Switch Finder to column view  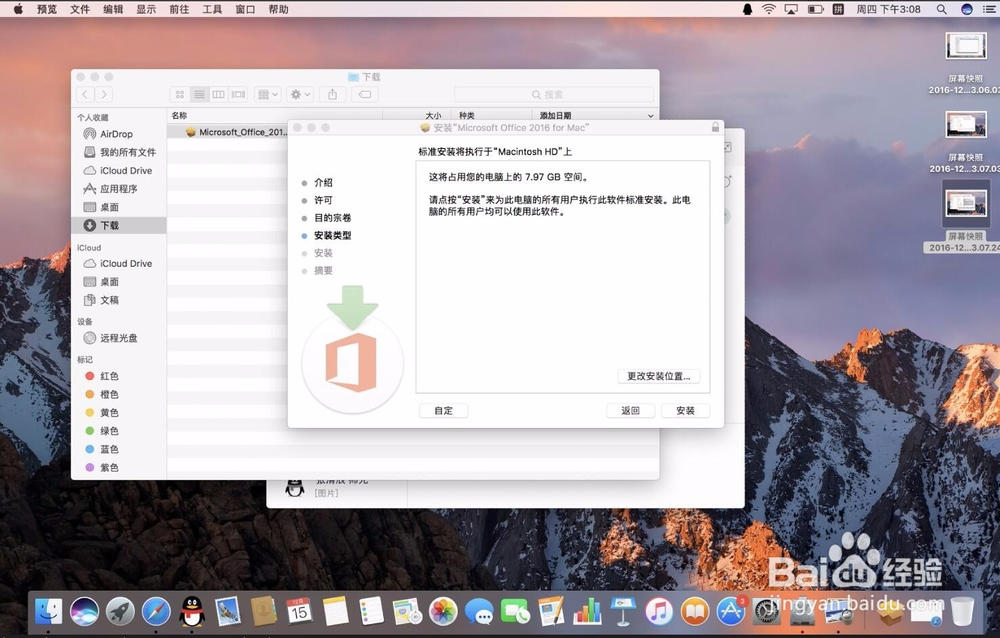coord(218,94)
